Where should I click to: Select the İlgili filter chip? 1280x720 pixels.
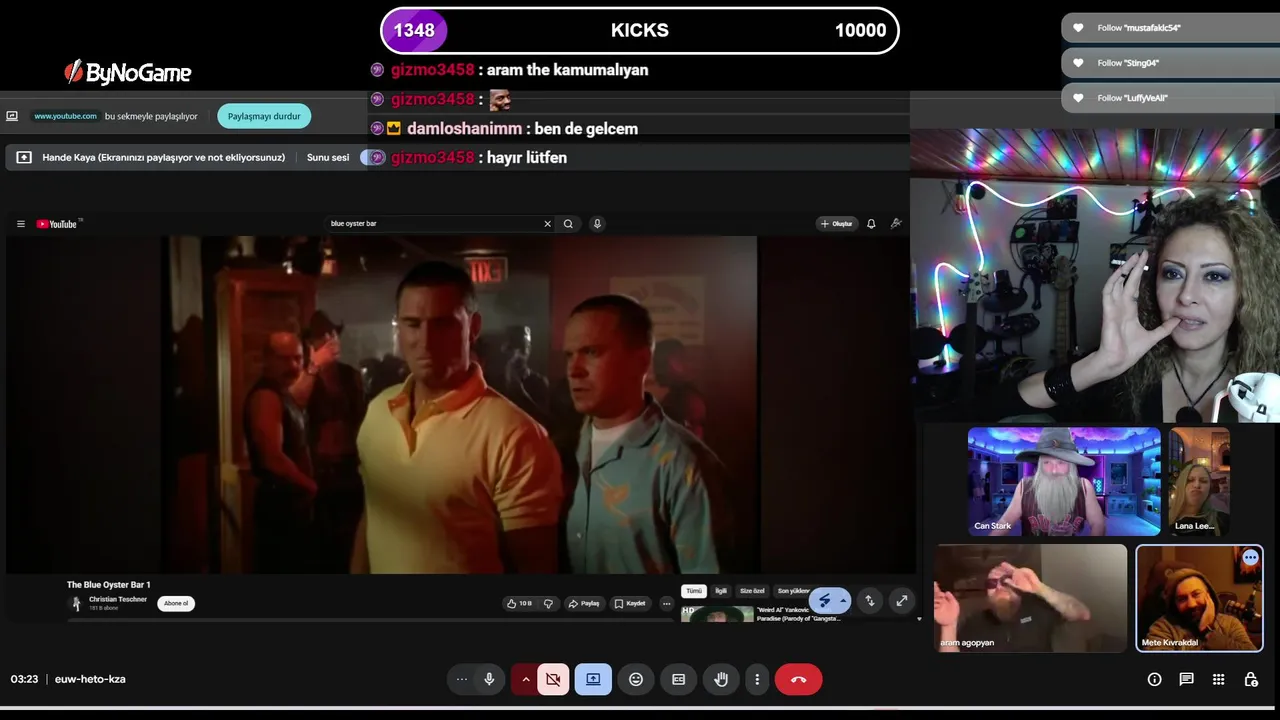721,591
